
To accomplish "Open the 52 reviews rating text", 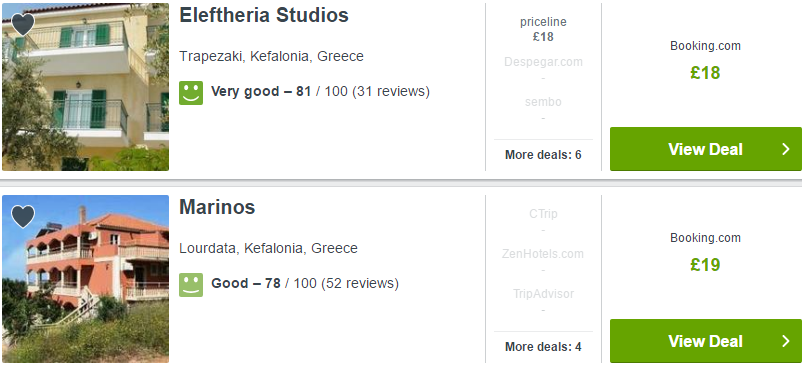I will (305, 283).
